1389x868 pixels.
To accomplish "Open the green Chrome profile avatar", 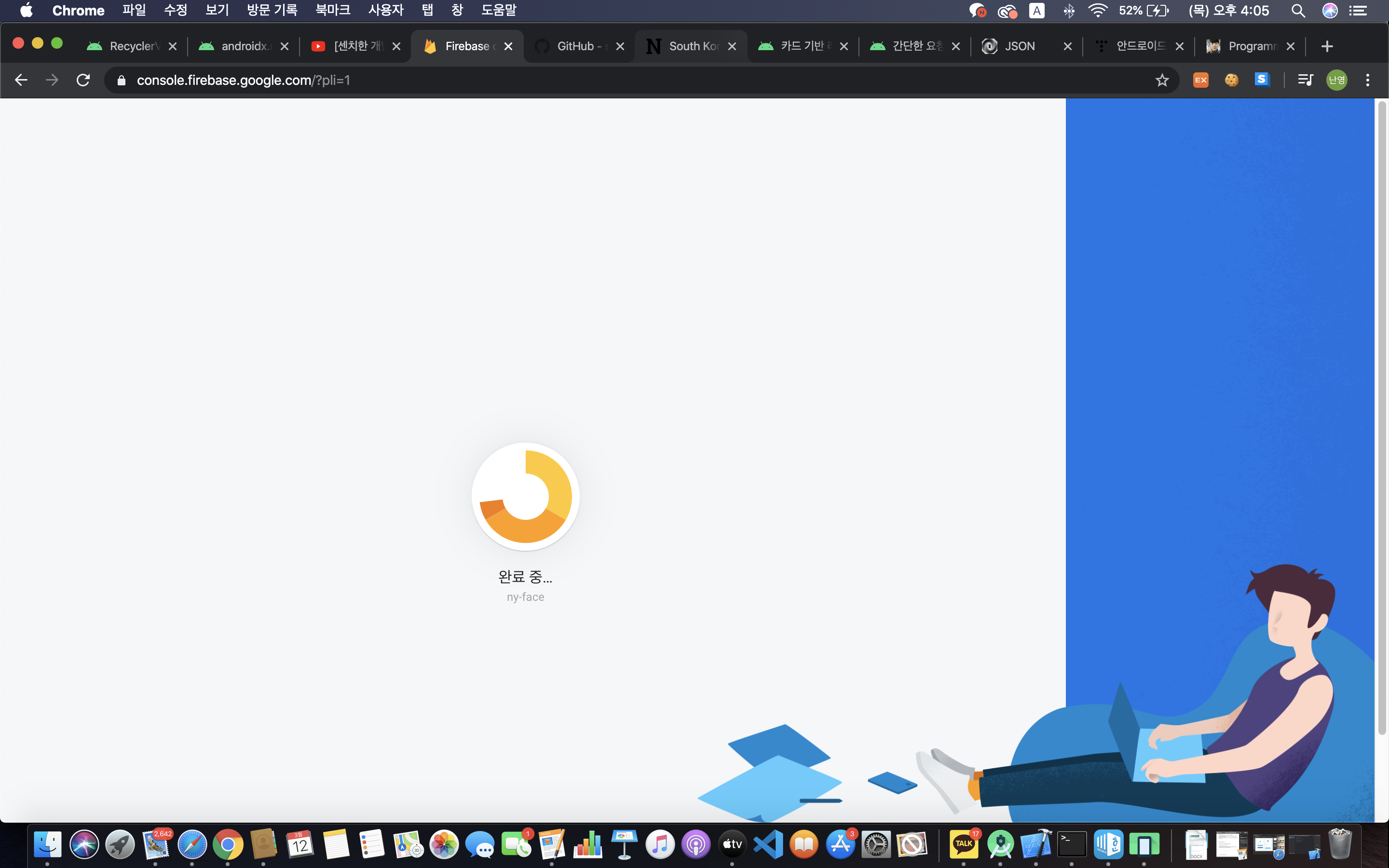I will pyautogui.click(x=1336, y=80).
